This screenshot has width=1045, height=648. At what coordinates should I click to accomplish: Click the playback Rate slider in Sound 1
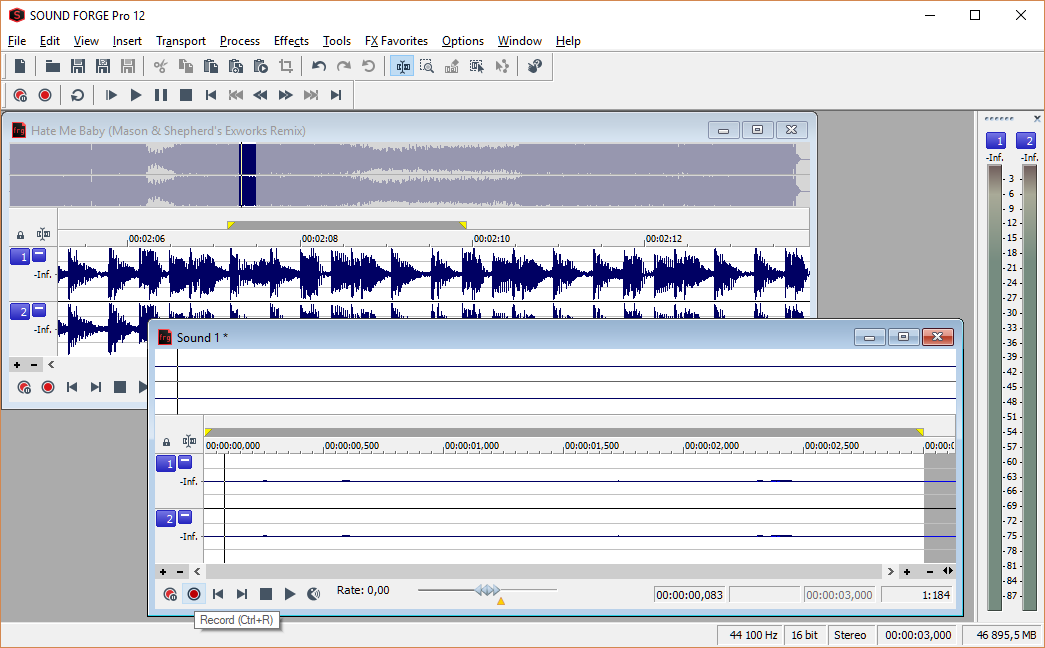487,591
